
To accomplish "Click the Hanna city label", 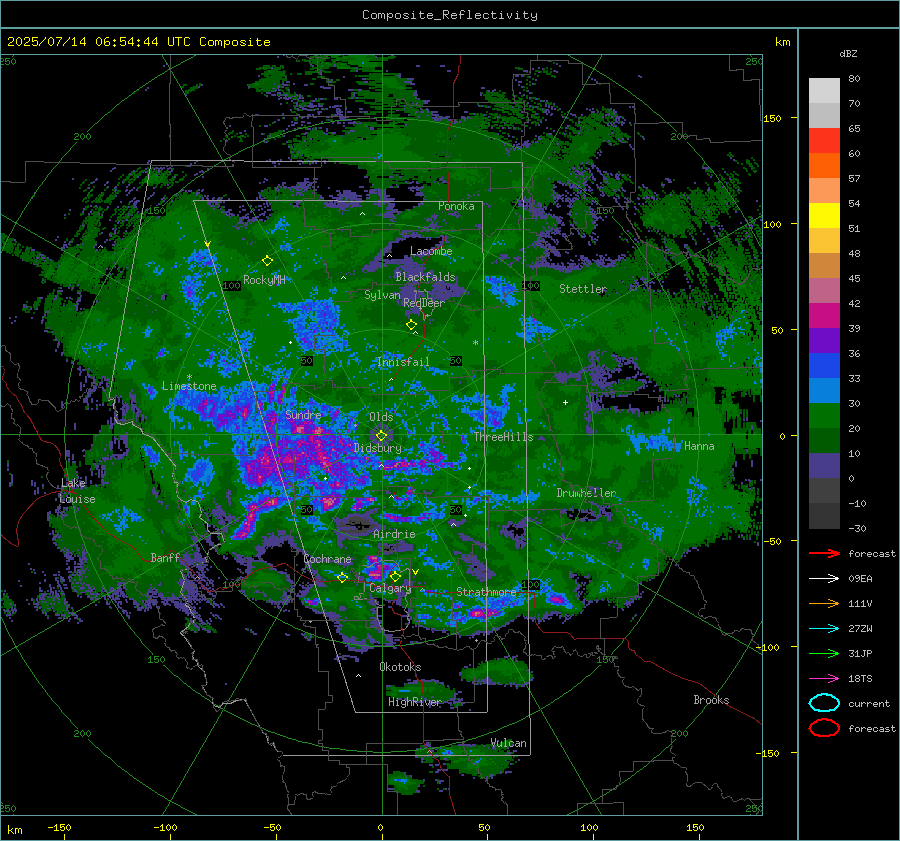I will (x=699, y=446).
